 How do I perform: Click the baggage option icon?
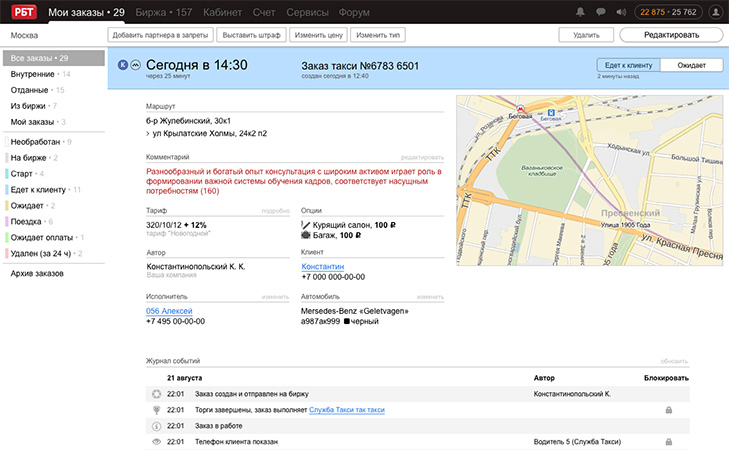[305, 235]
